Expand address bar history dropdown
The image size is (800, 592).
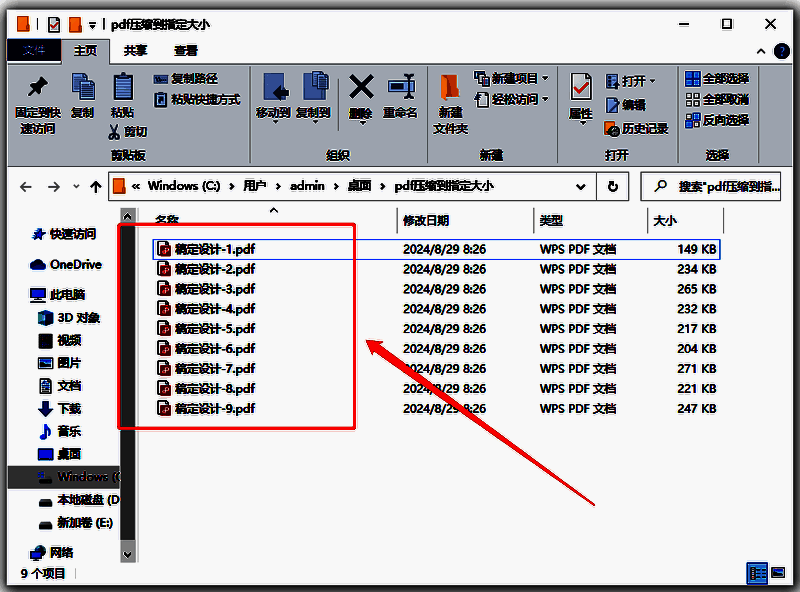click(580, 186)
